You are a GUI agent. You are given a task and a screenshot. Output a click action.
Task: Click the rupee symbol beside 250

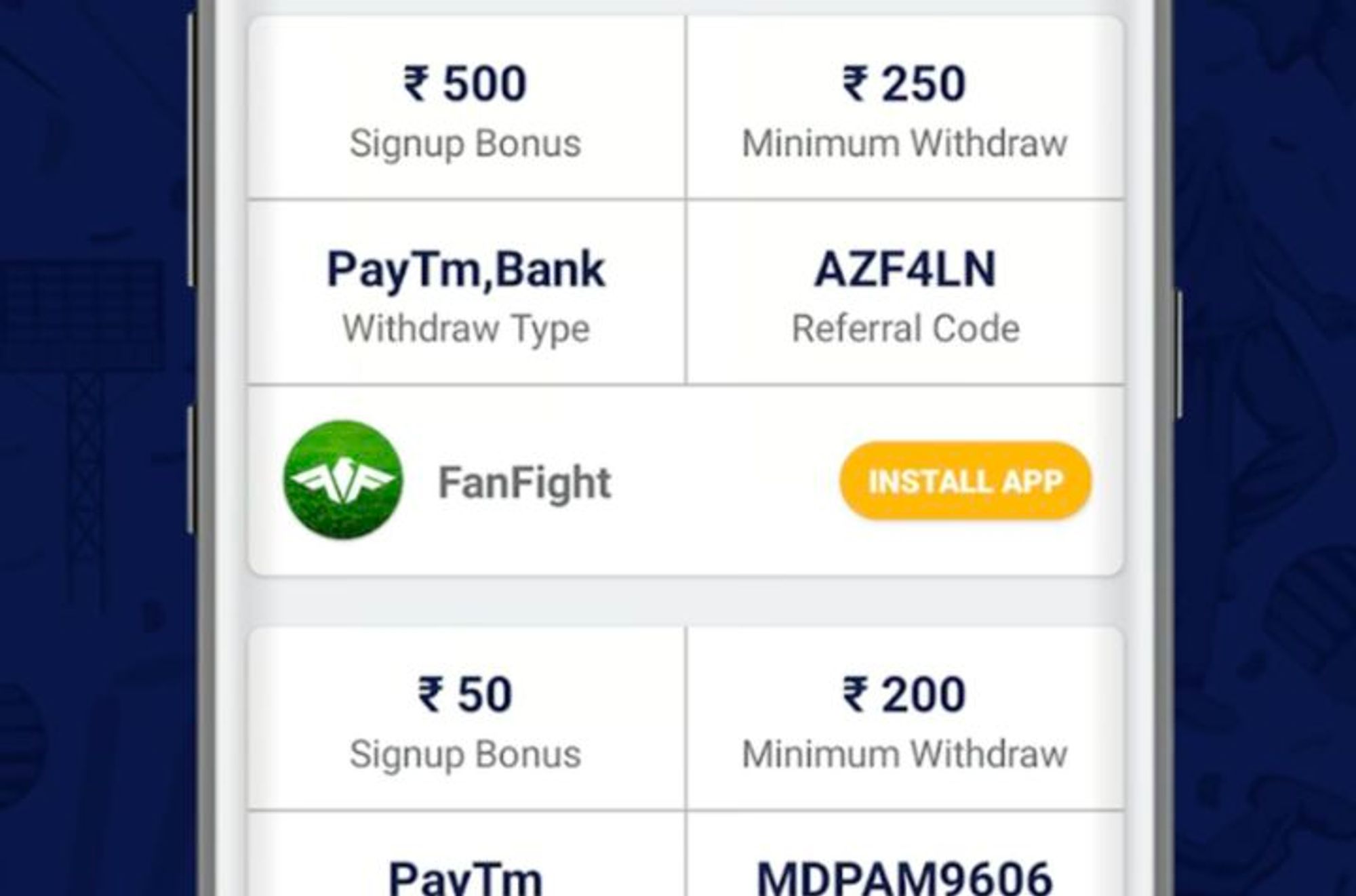pos(854,83)
